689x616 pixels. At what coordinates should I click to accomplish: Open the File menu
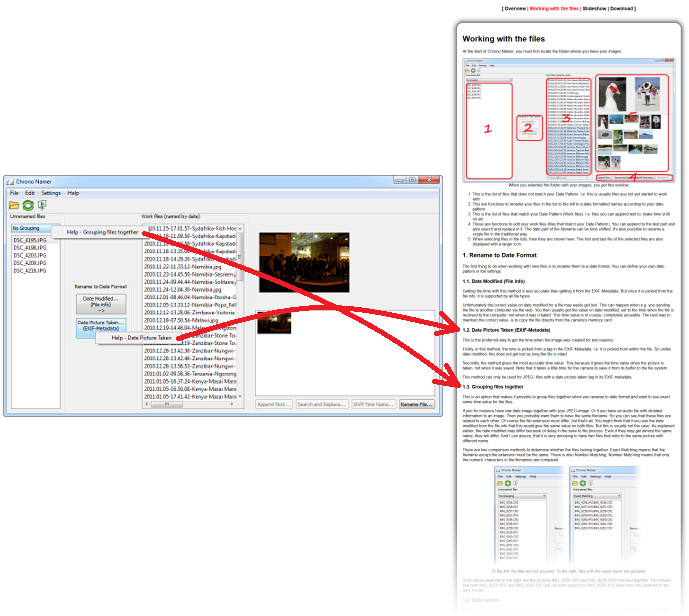click(14, 193)
